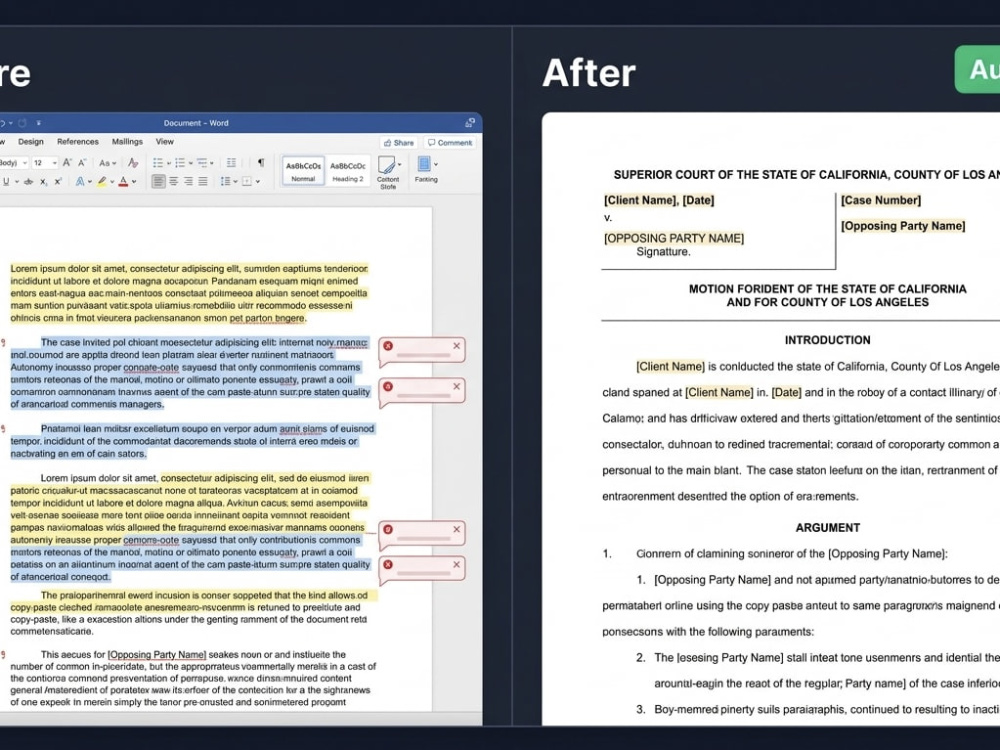Screen dimensions: 1000x750
Task: Click the Increase Font Size icon
Action: (67, 163)
